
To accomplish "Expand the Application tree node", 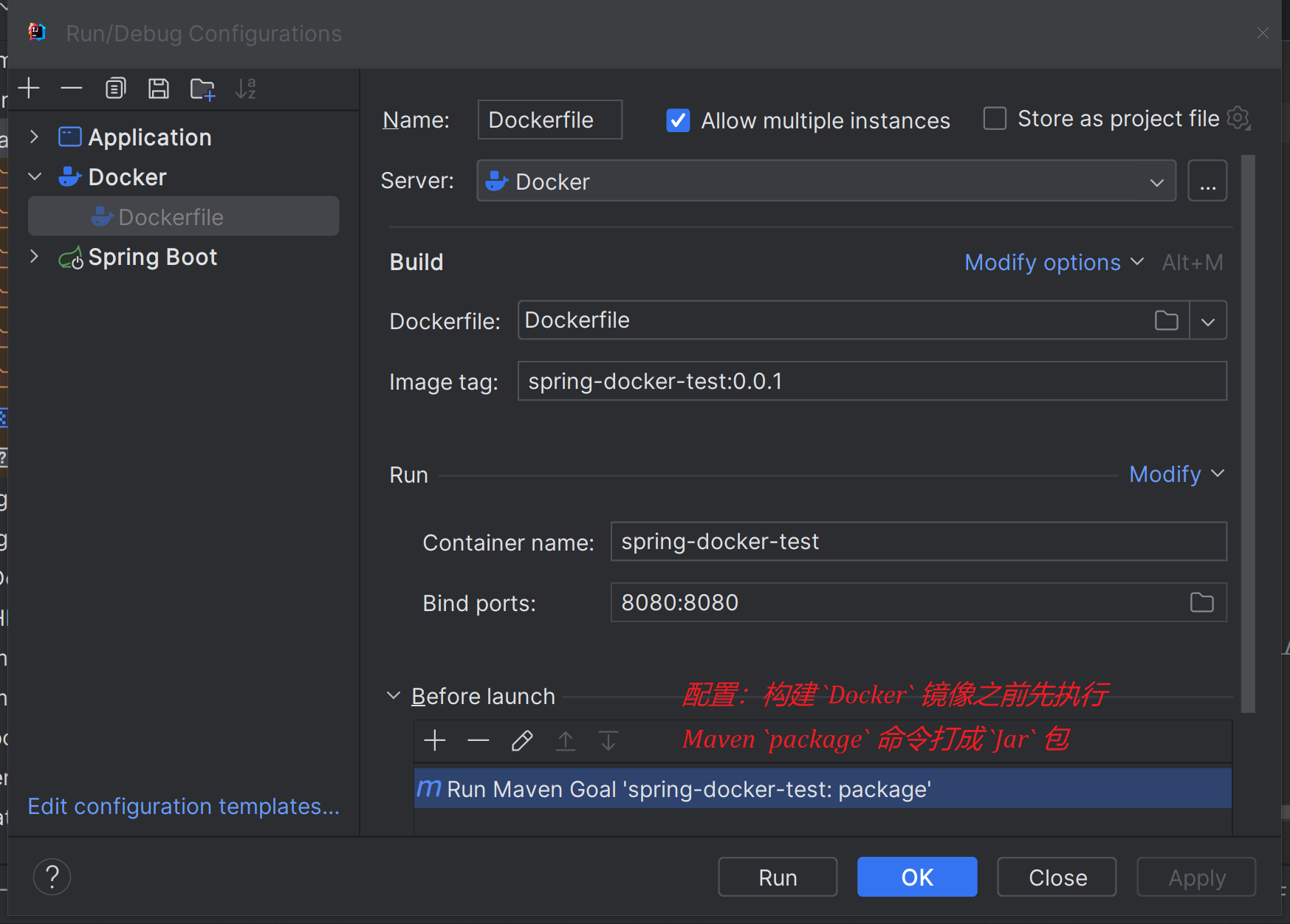I will [34, 137].
